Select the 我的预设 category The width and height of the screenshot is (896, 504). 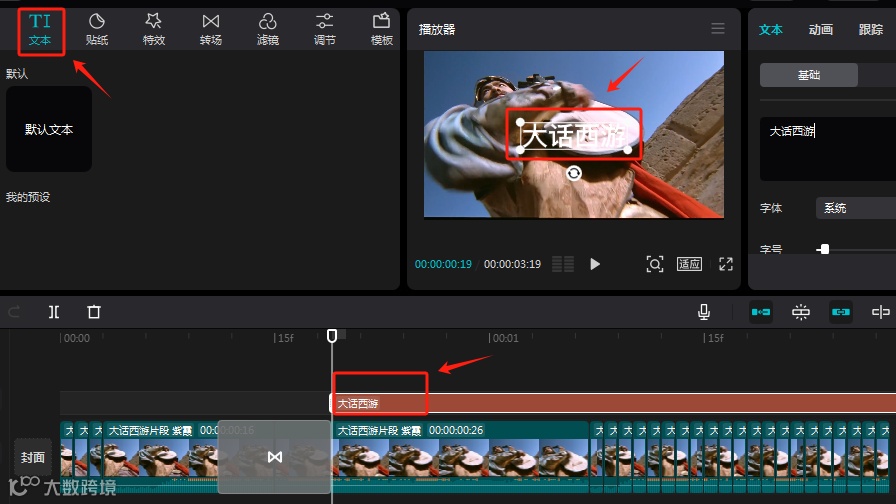[x=28, y=197]
